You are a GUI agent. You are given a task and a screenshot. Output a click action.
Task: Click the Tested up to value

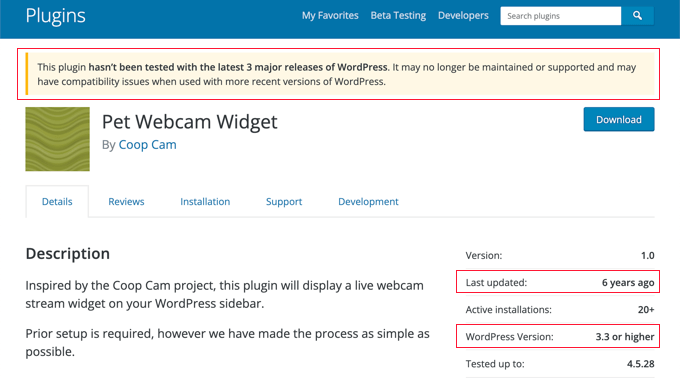(641, 364)
